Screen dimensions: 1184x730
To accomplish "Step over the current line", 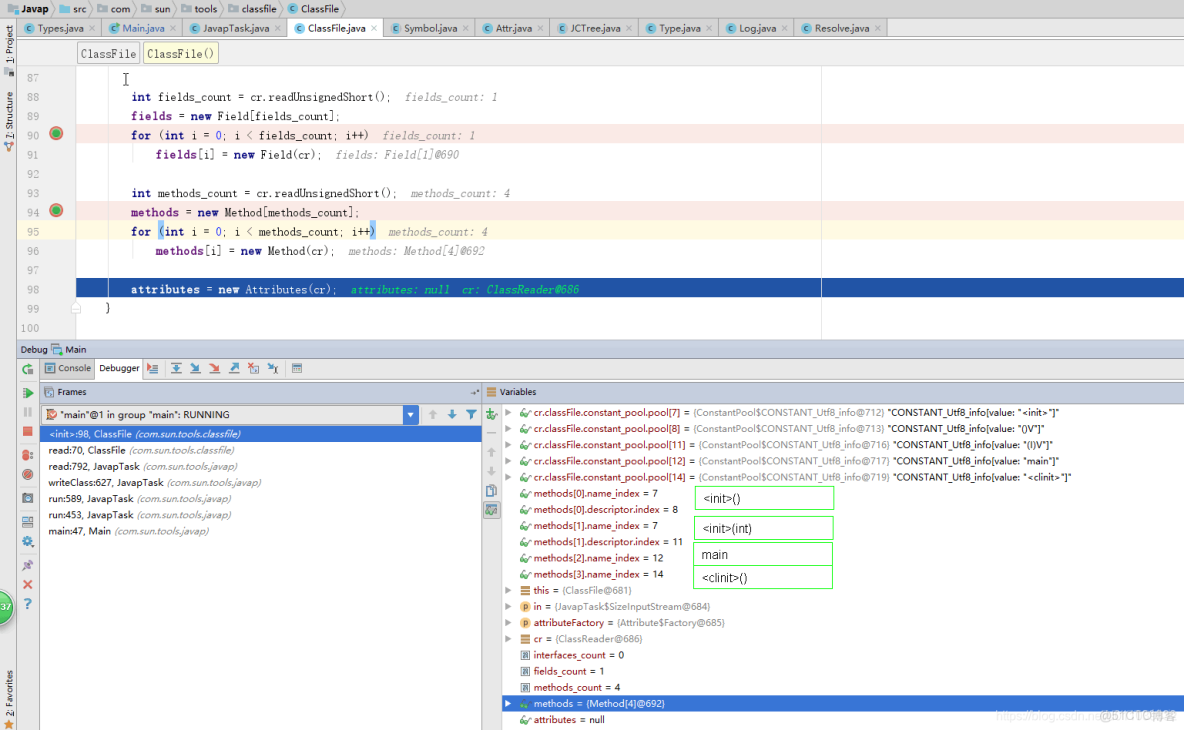I will [x=177, y=368].
